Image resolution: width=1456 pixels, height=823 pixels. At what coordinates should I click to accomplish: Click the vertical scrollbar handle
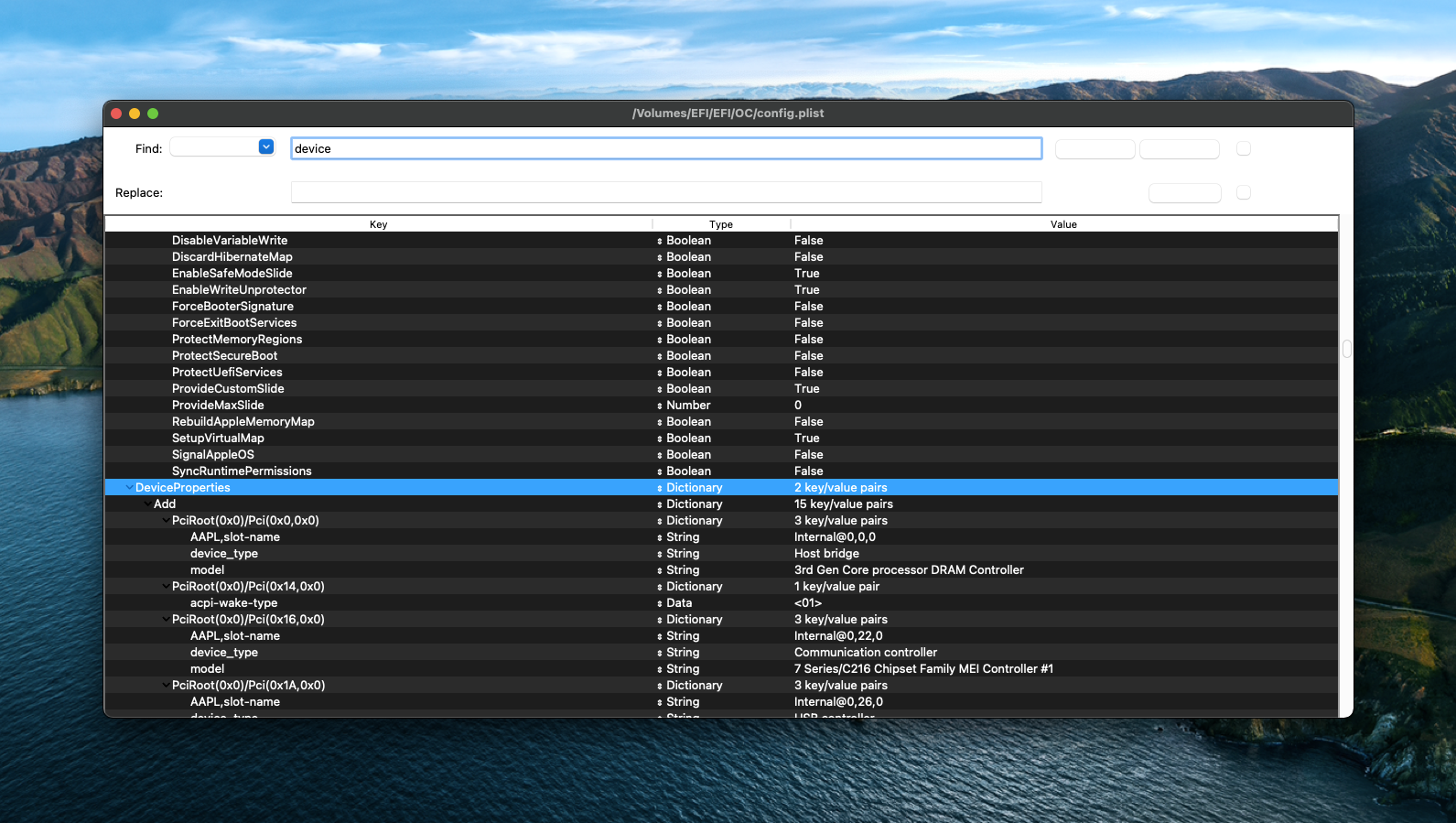pyautogui.click(x=1346, y=349)
